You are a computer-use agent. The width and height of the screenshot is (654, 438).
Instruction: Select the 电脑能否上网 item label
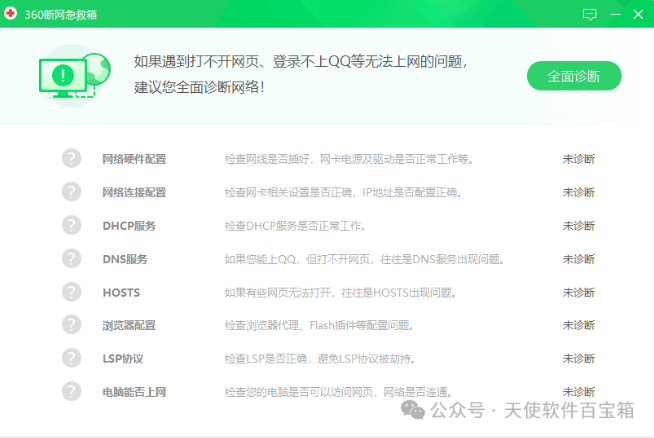point(134,392)
